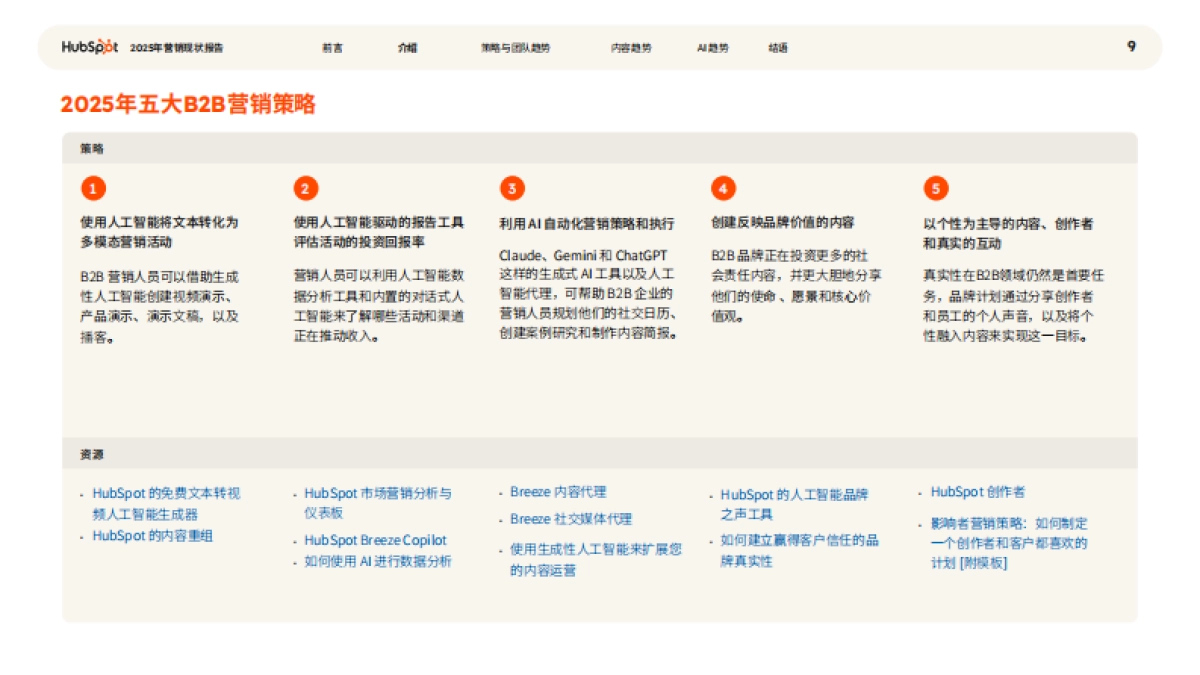Click the orange number 1 circle
The height and width of the screenshot is (675, 1200).
[93, 188]
